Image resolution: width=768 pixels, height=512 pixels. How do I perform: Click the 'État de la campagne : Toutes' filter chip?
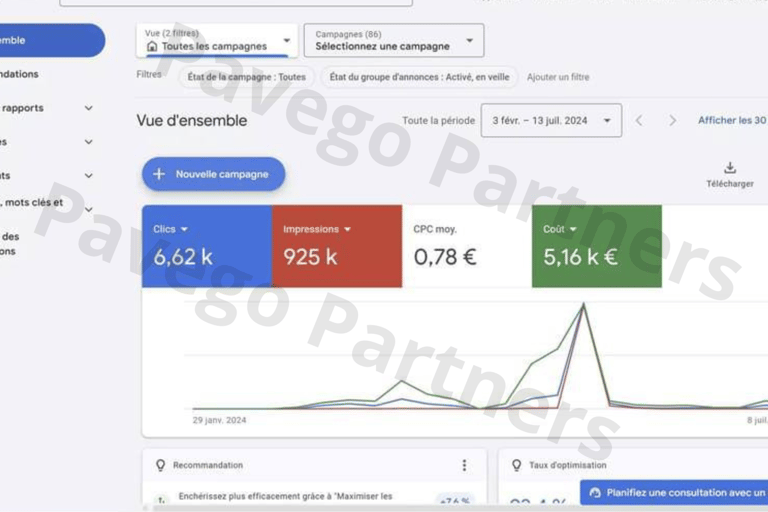(x=246, y=77)
